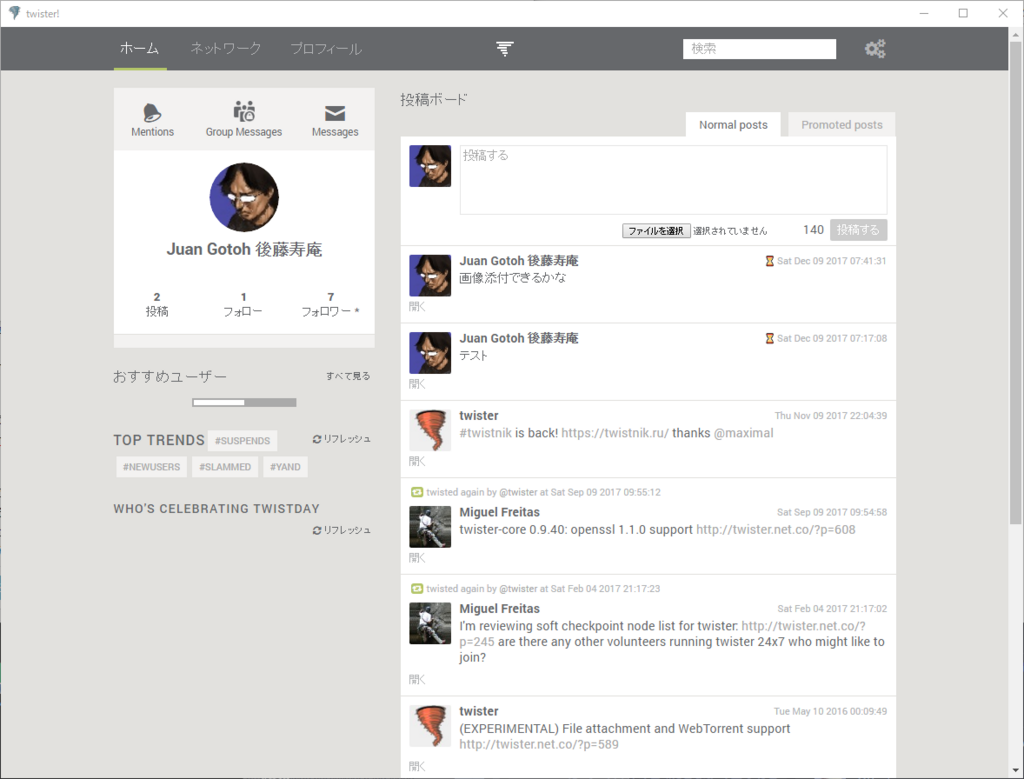Expand 開く on twister-core 0.9.40 post

tap(417, 558)
